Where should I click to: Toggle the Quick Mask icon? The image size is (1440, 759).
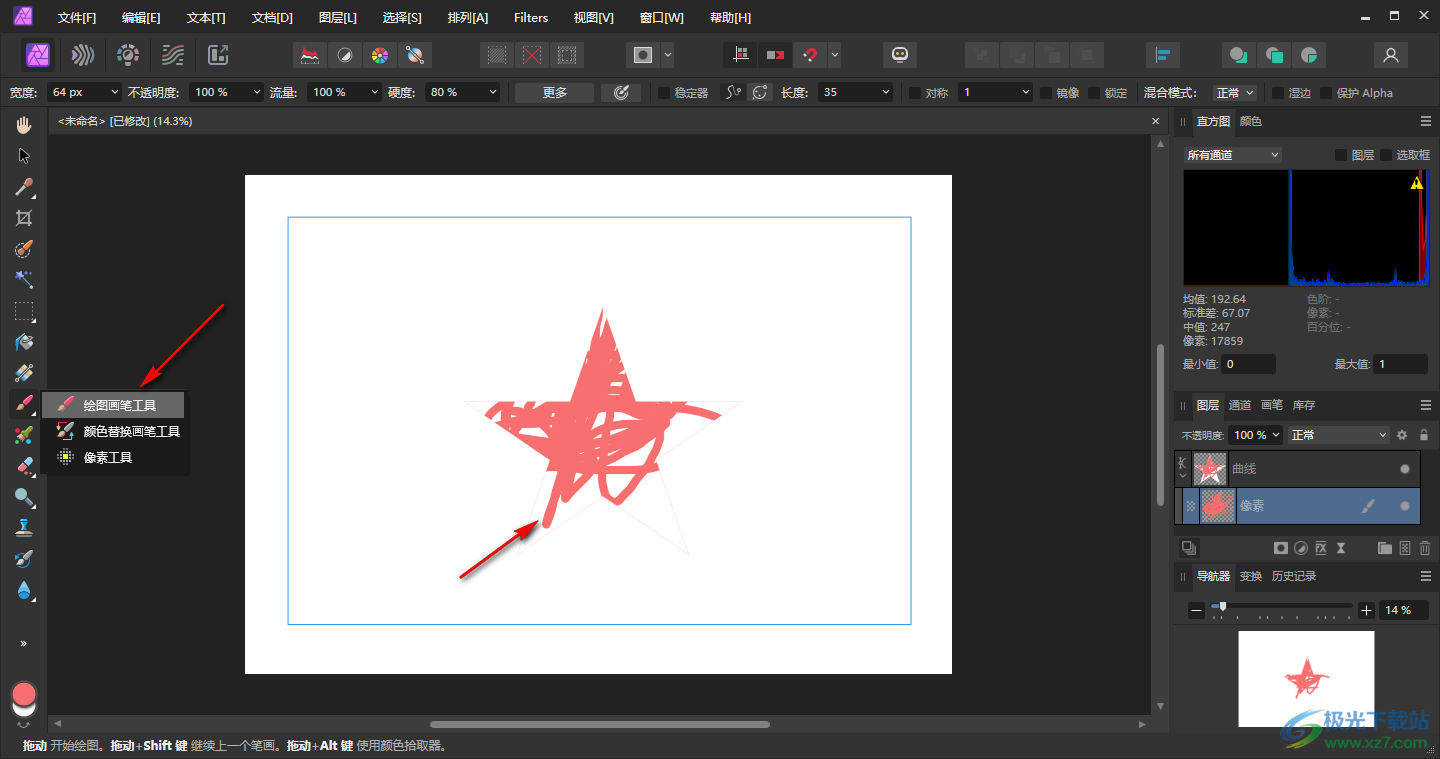pos(643,55)
